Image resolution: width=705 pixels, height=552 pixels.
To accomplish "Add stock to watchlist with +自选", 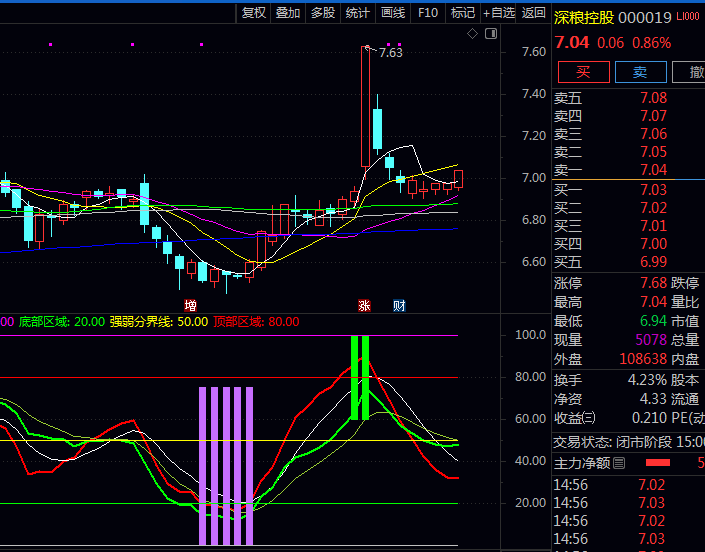I will click(499, 13).
